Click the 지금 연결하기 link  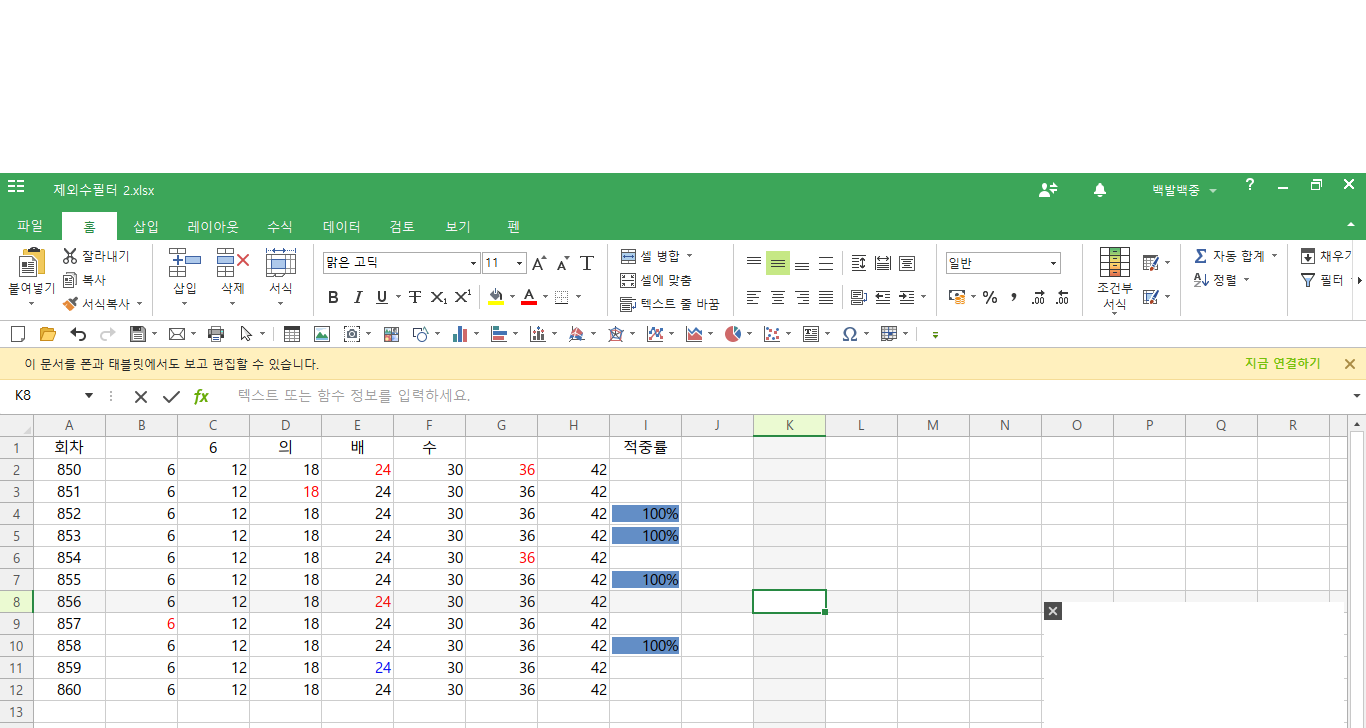(x=1282, y=364)
